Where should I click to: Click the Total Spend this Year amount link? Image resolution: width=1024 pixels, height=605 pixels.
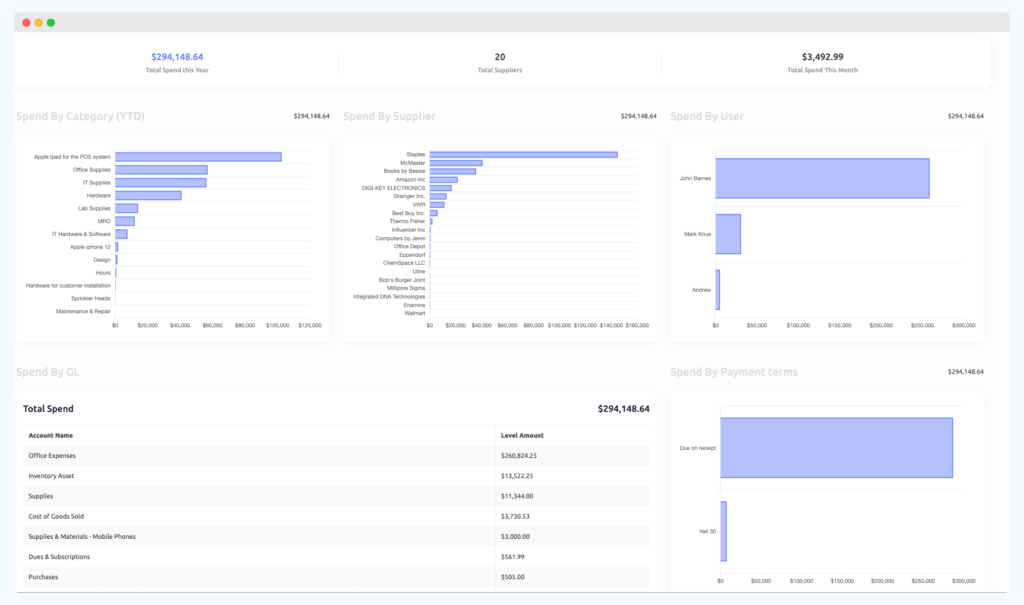(x=176, y=58)
